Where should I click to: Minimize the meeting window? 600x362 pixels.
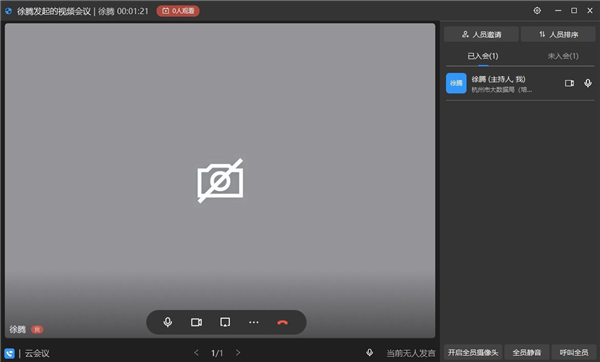tap(558, 11)
